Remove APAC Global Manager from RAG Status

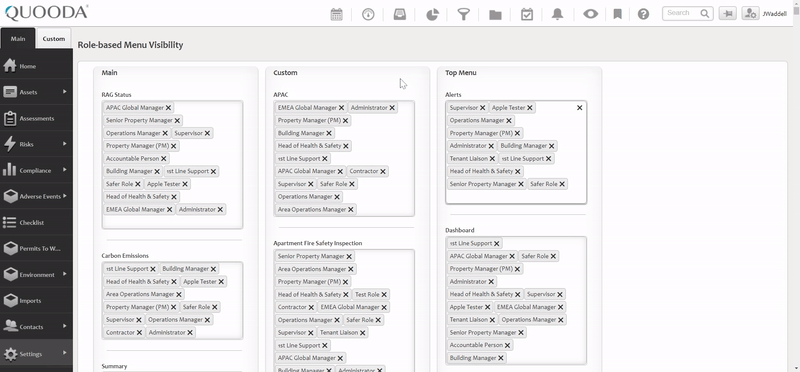click(168, 108)
